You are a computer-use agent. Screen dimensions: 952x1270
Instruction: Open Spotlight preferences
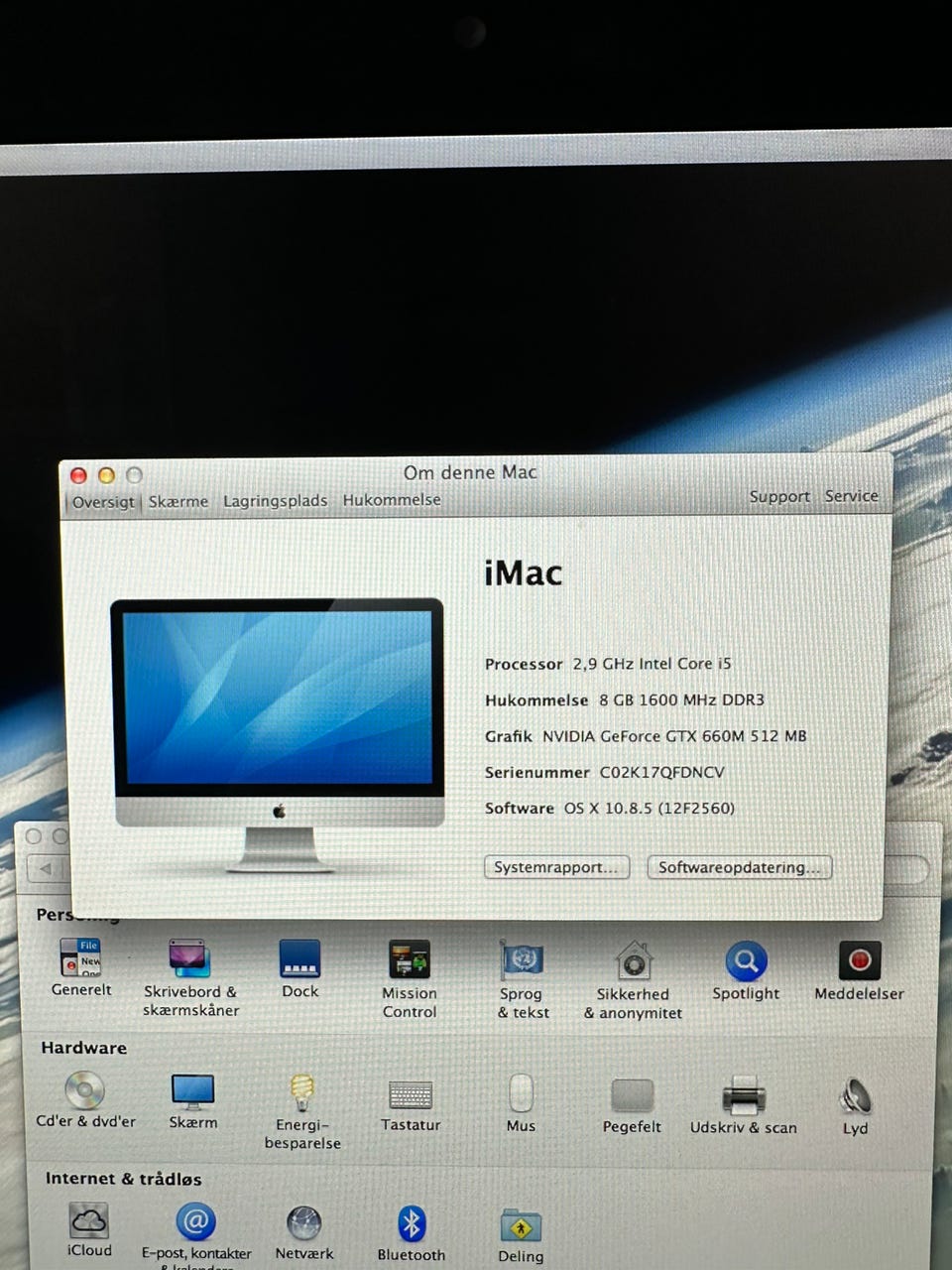746,970
